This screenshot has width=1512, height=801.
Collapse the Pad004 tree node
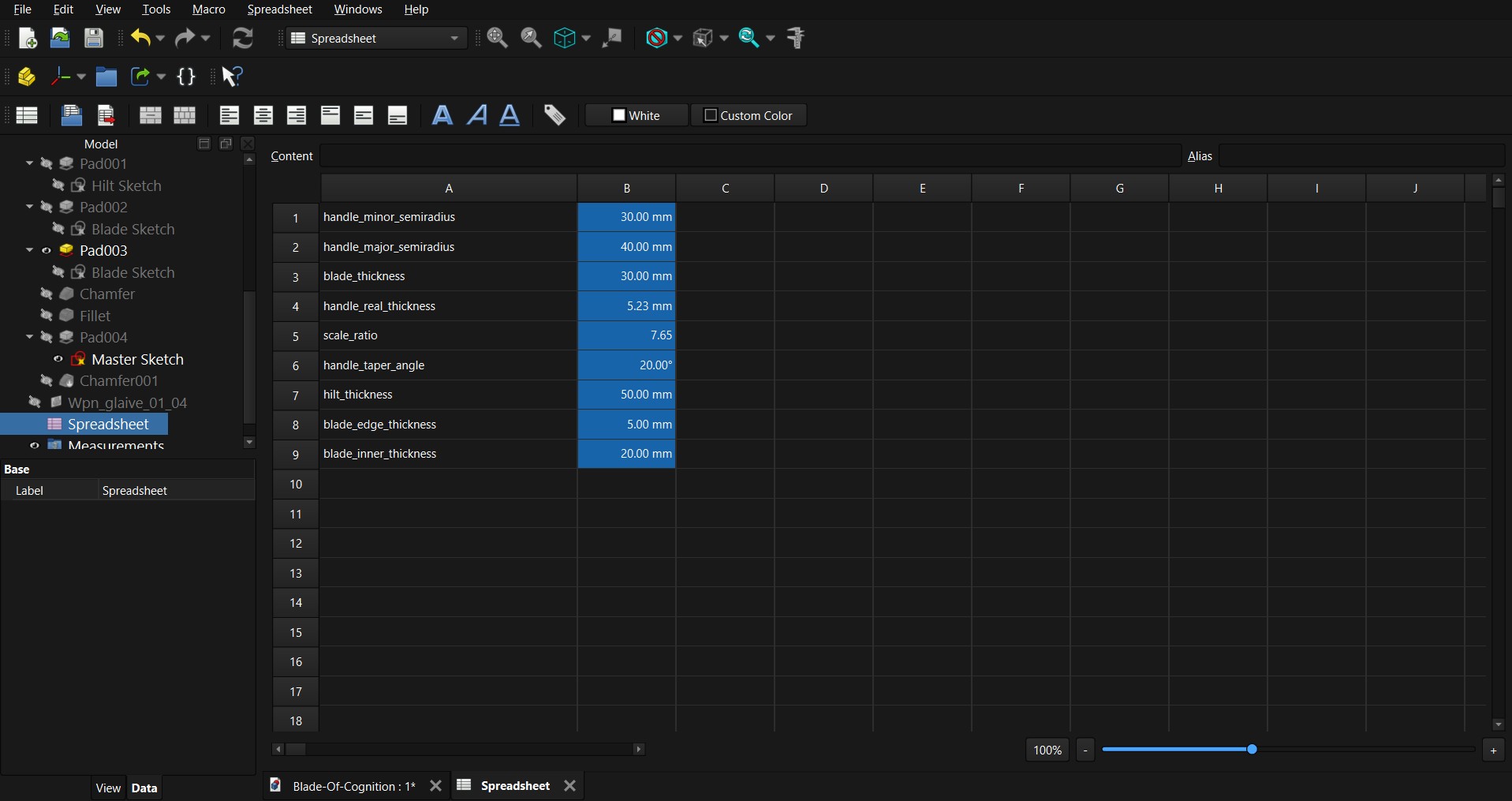[x=29, y=337]
